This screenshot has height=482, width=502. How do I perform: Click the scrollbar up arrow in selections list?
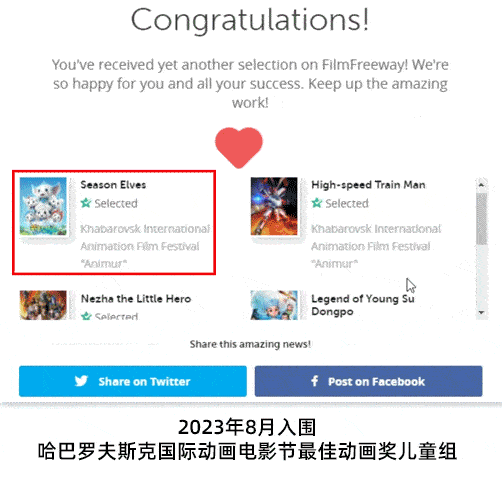click(x=481, y=185)
